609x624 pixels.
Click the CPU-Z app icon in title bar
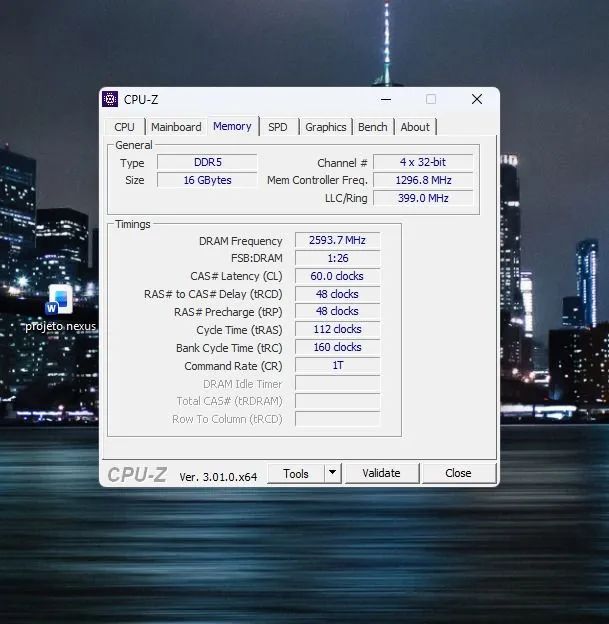(110, 99)
